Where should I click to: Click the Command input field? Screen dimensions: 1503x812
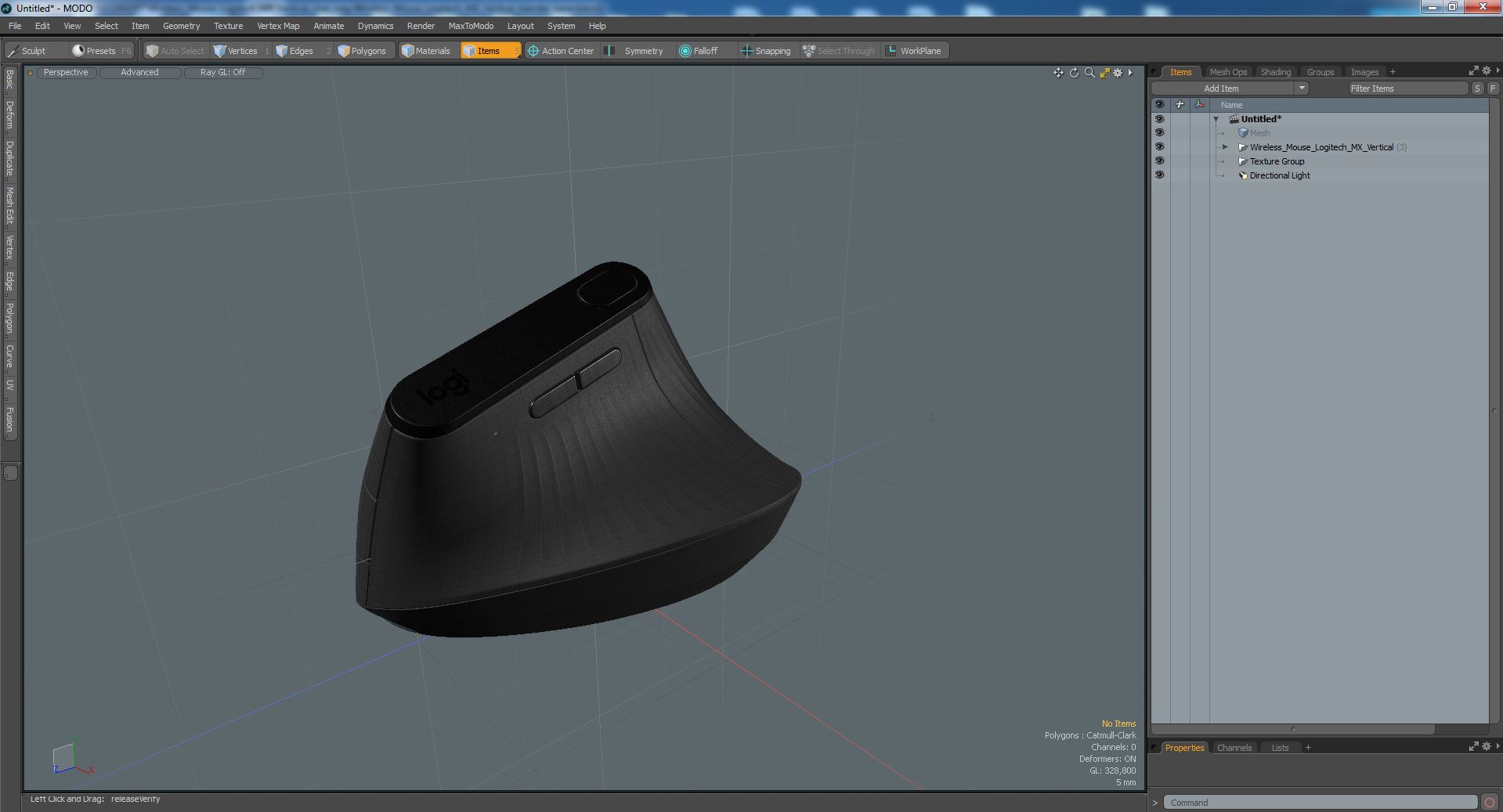point(1321,802)
